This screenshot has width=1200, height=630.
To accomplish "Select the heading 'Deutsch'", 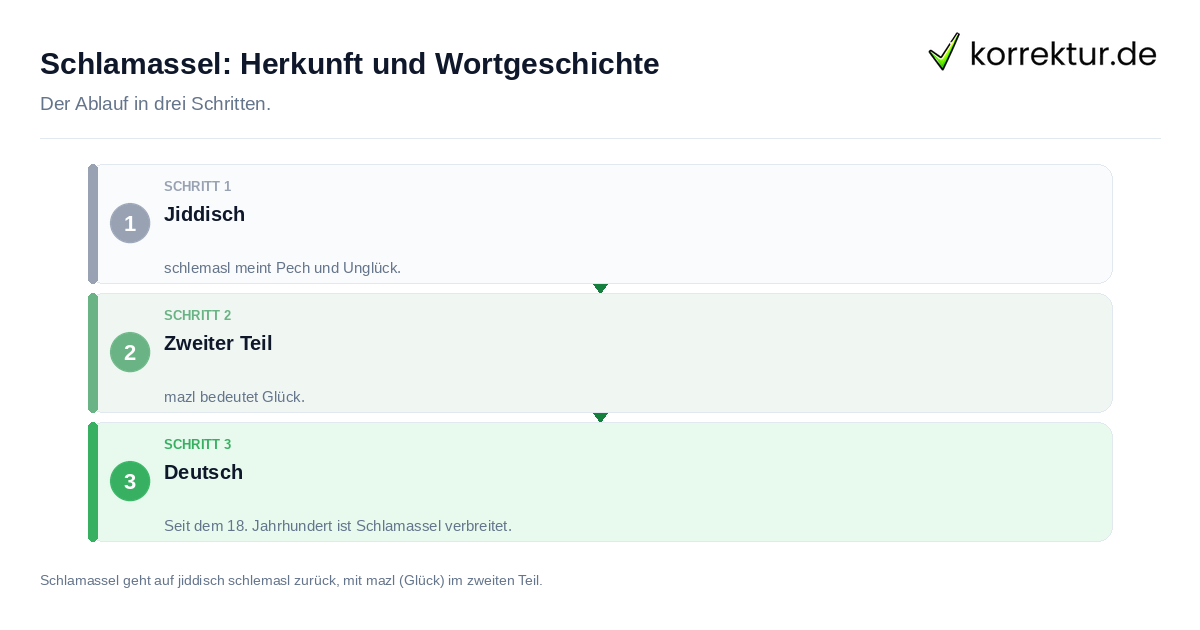I will pos(203,472).
